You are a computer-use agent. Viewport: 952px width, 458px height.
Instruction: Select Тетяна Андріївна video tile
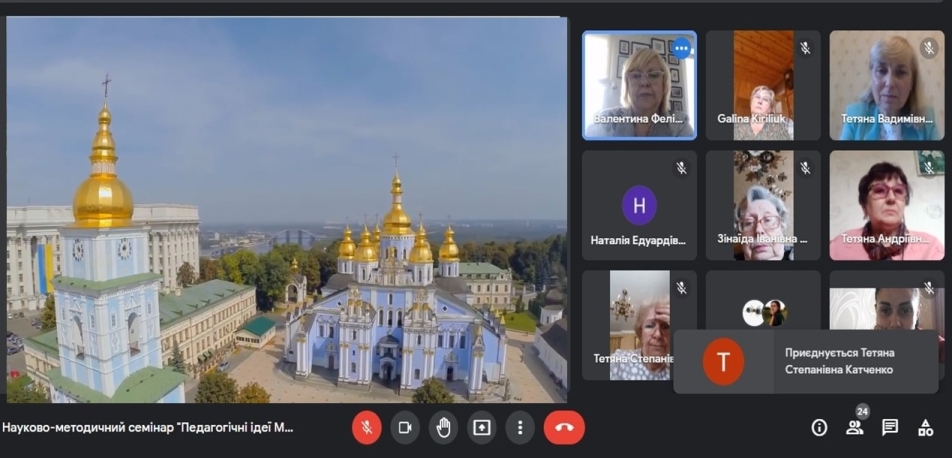tap(886, 205)
